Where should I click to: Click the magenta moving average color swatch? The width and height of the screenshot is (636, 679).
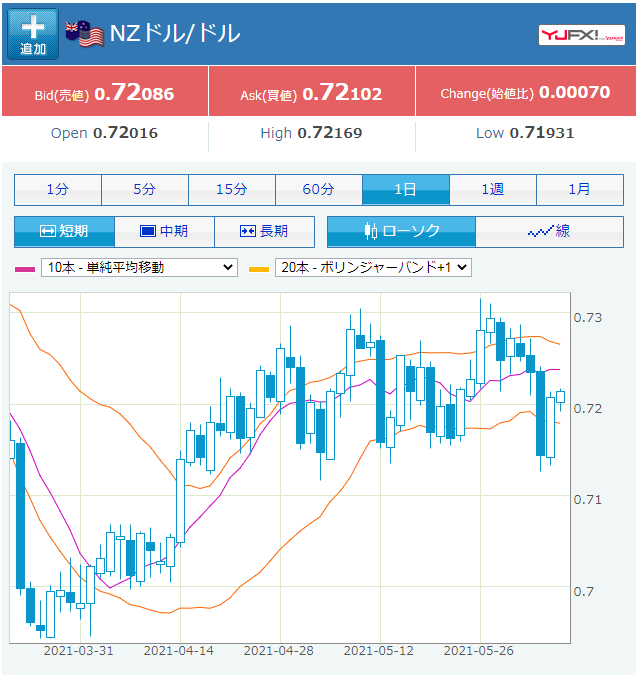coord(25,269)
